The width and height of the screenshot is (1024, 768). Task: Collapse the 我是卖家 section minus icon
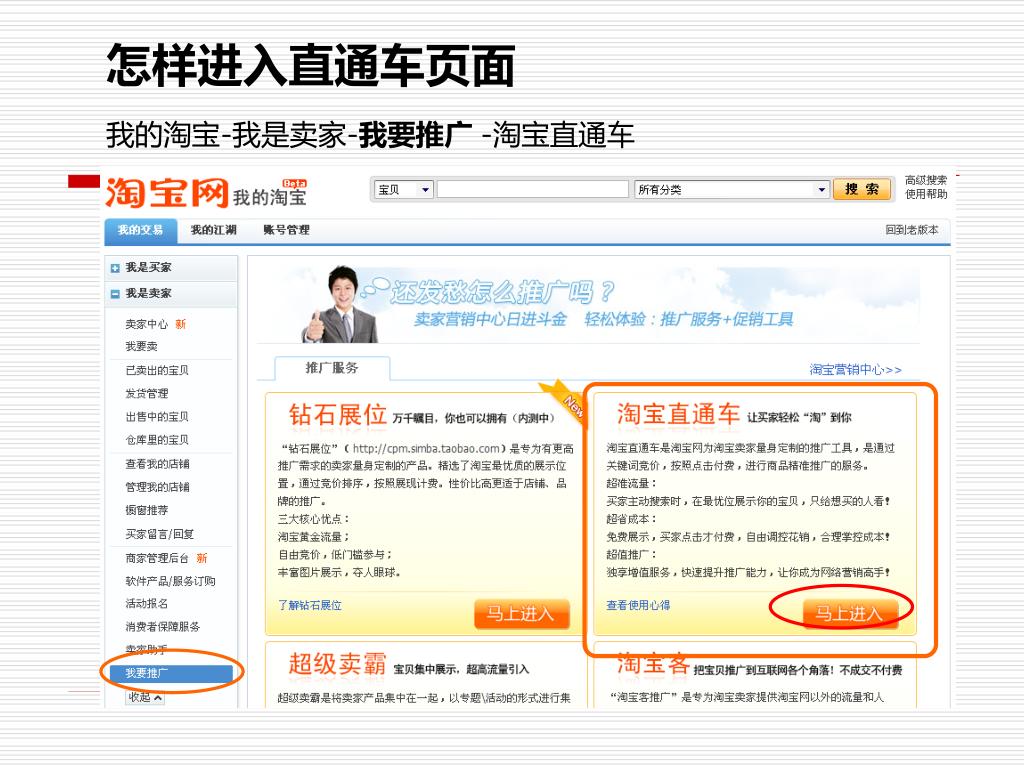pos(115,294)
